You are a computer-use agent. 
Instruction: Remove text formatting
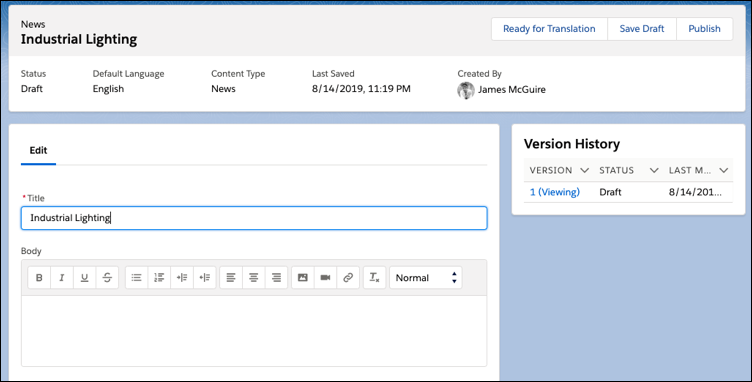pos(375,278)
